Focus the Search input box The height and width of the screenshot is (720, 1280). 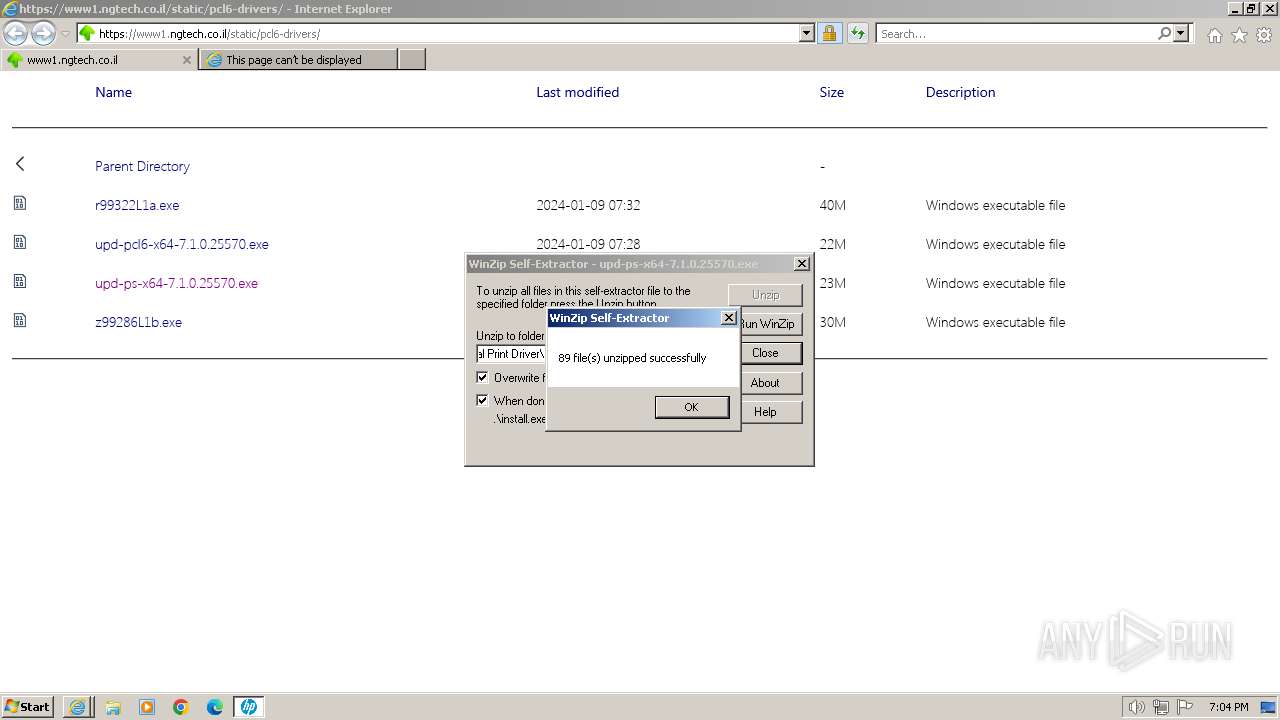1016,34
